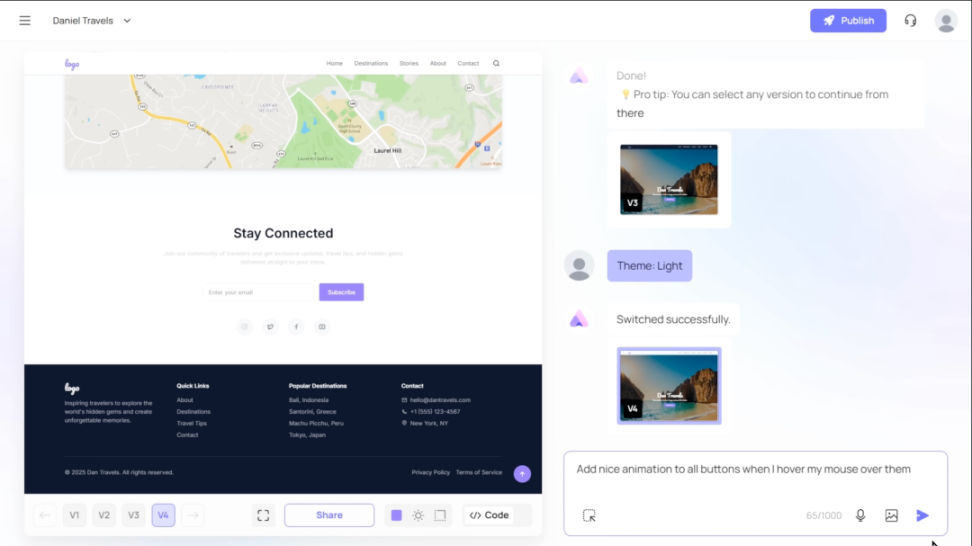Viewport: 972px width, 546px height.
Task: Click the logo in the preview header
Action: 72,64
